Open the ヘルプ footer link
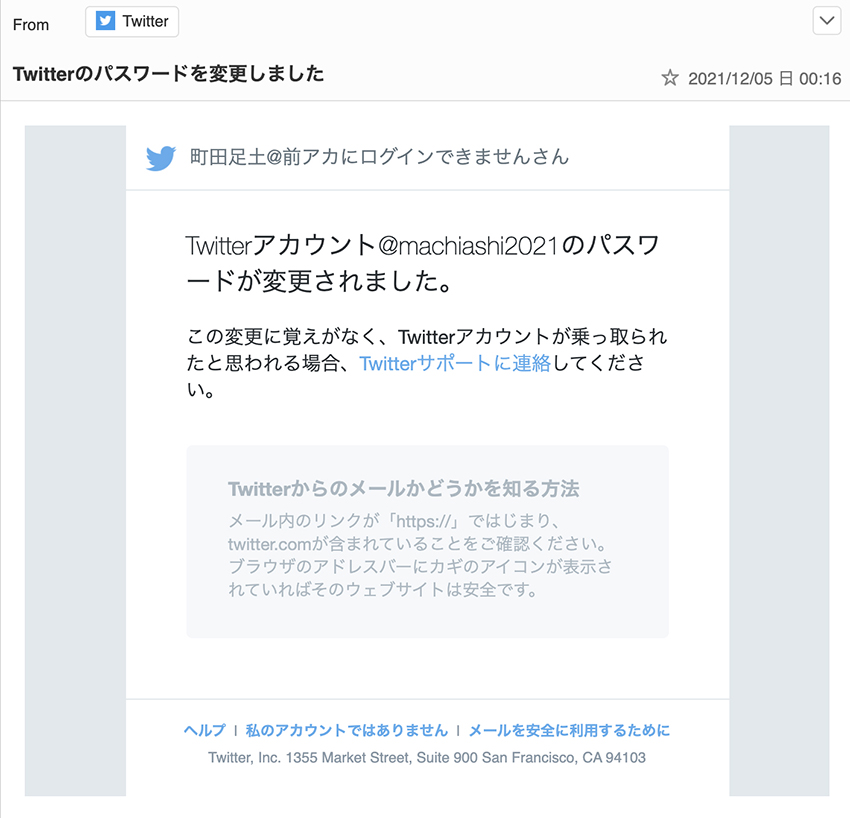 point(204,731)
